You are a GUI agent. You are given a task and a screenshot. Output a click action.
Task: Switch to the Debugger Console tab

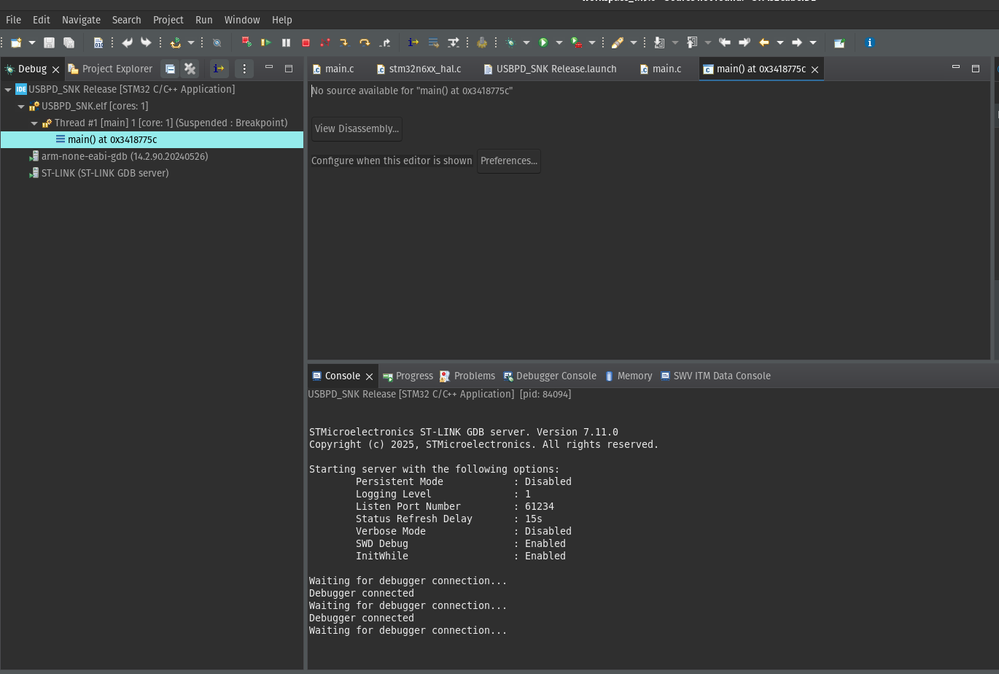point(555,376)
